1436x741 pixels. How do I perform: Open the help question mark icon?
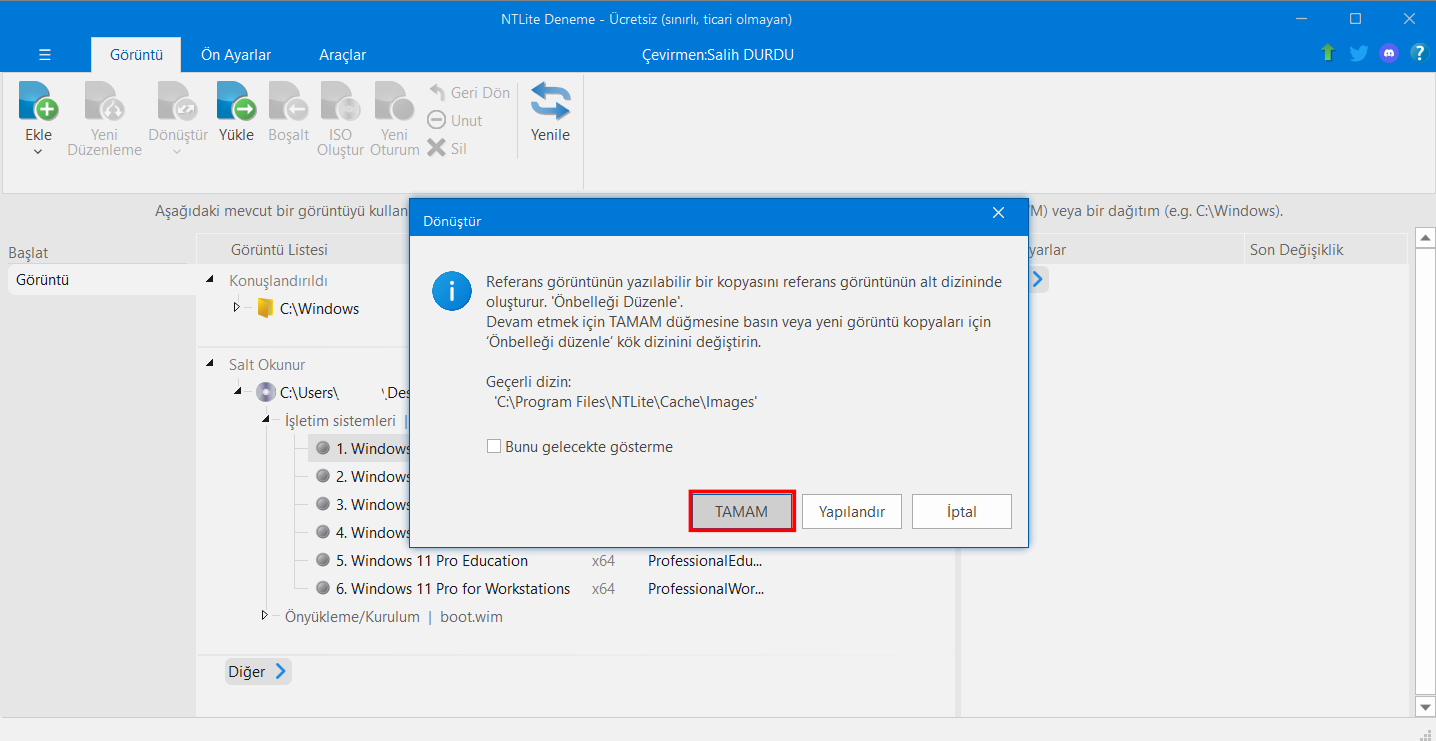point(1419,53)
